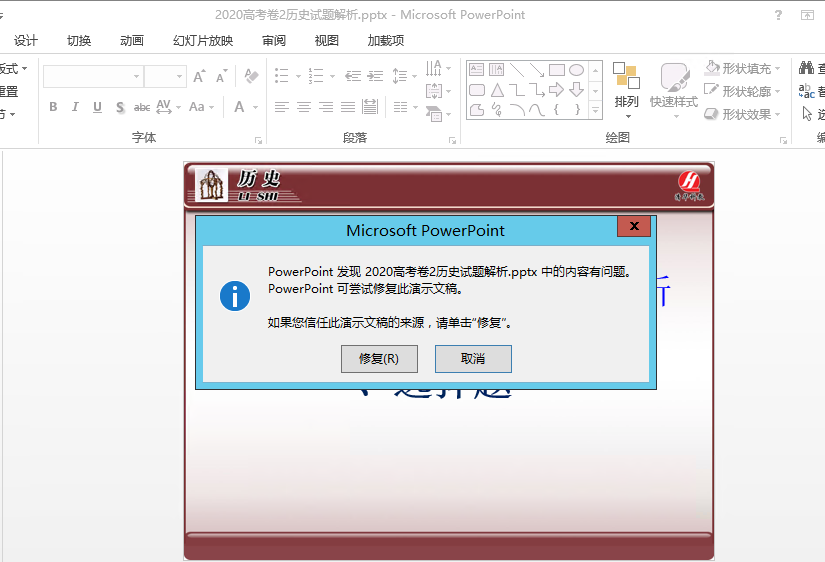Click the binoculars Find icon

[806, 67]
